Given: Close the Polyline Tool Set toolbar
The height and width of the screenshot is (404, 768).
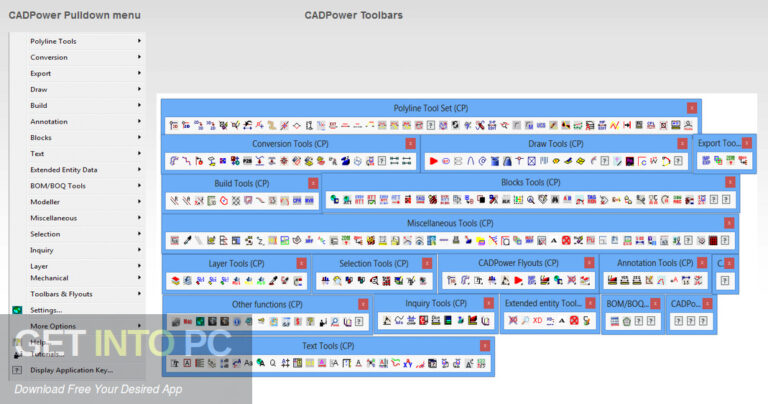Looking at the screenshot, I should [x=692, y=108].
